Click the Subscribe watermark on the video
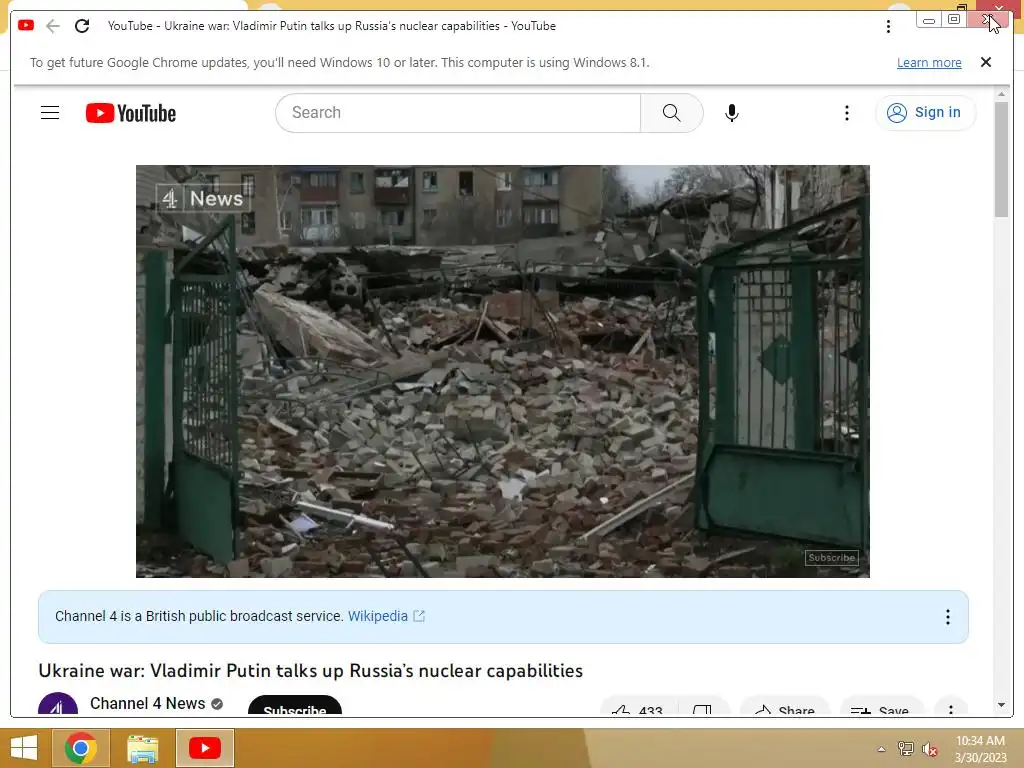This screenshot has width=1024, height=768. 831,558
